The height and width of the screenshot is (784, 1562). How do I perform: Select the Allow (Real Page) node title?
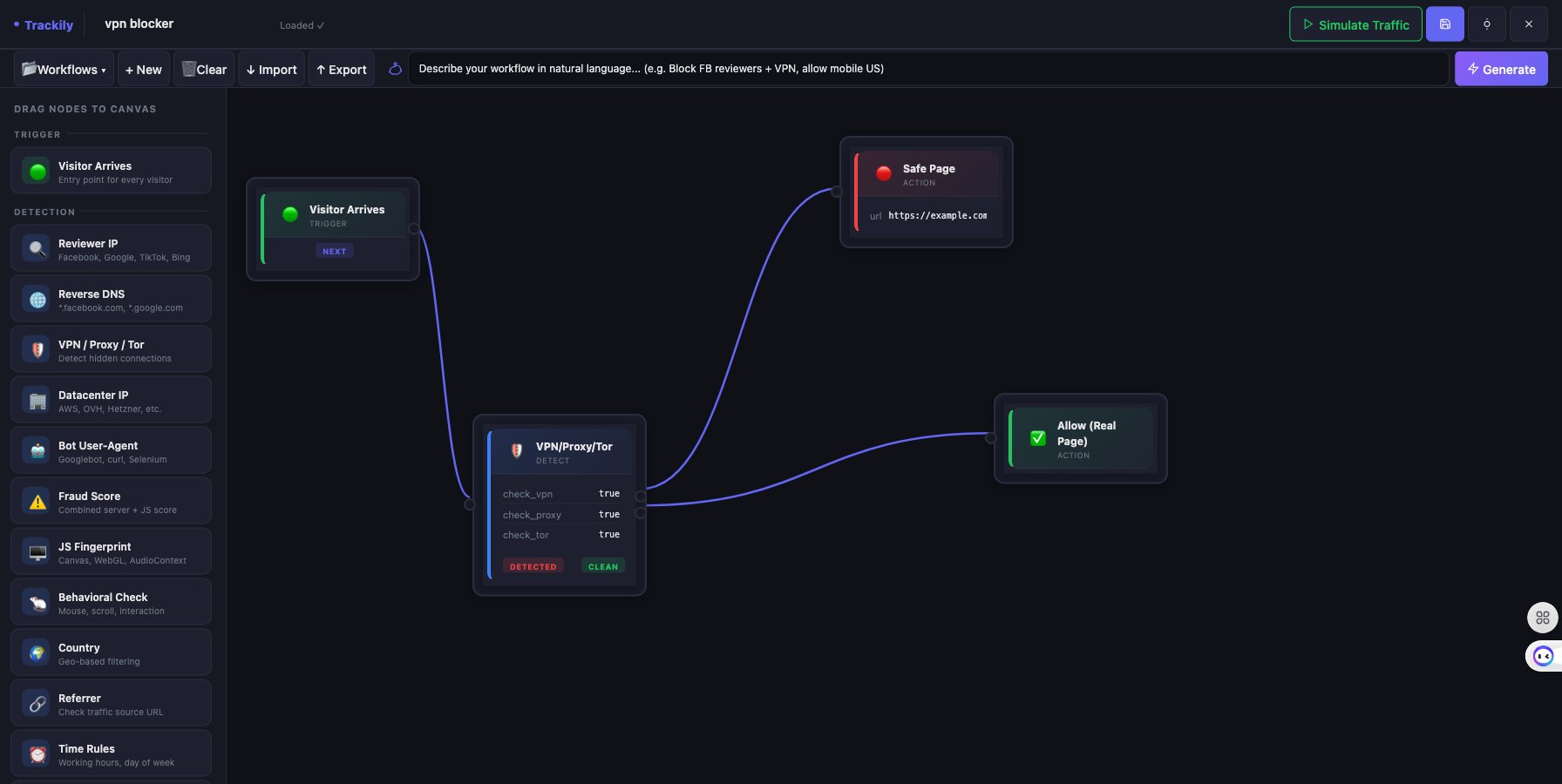[x=1086, y=434]
